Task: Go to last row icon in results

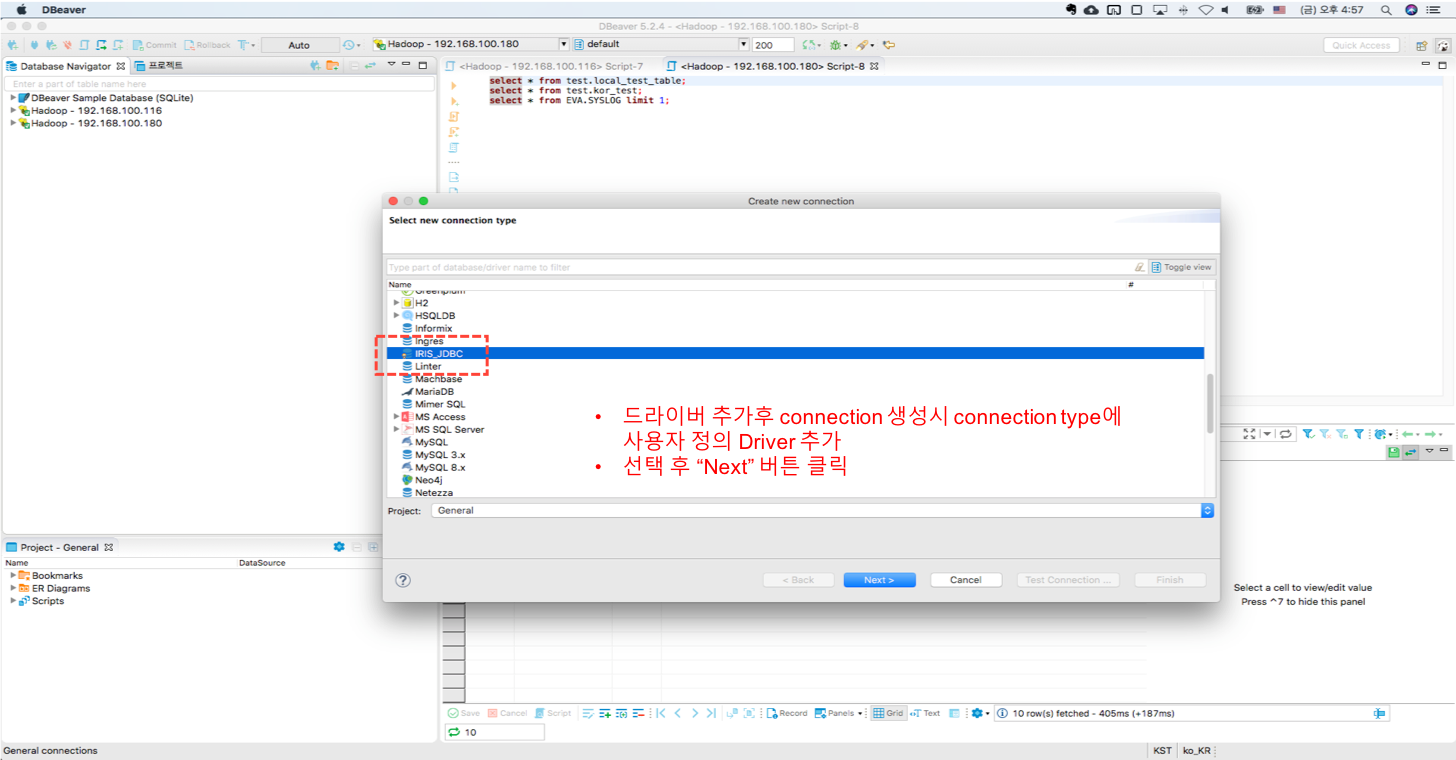Action: tap(710, 713)
